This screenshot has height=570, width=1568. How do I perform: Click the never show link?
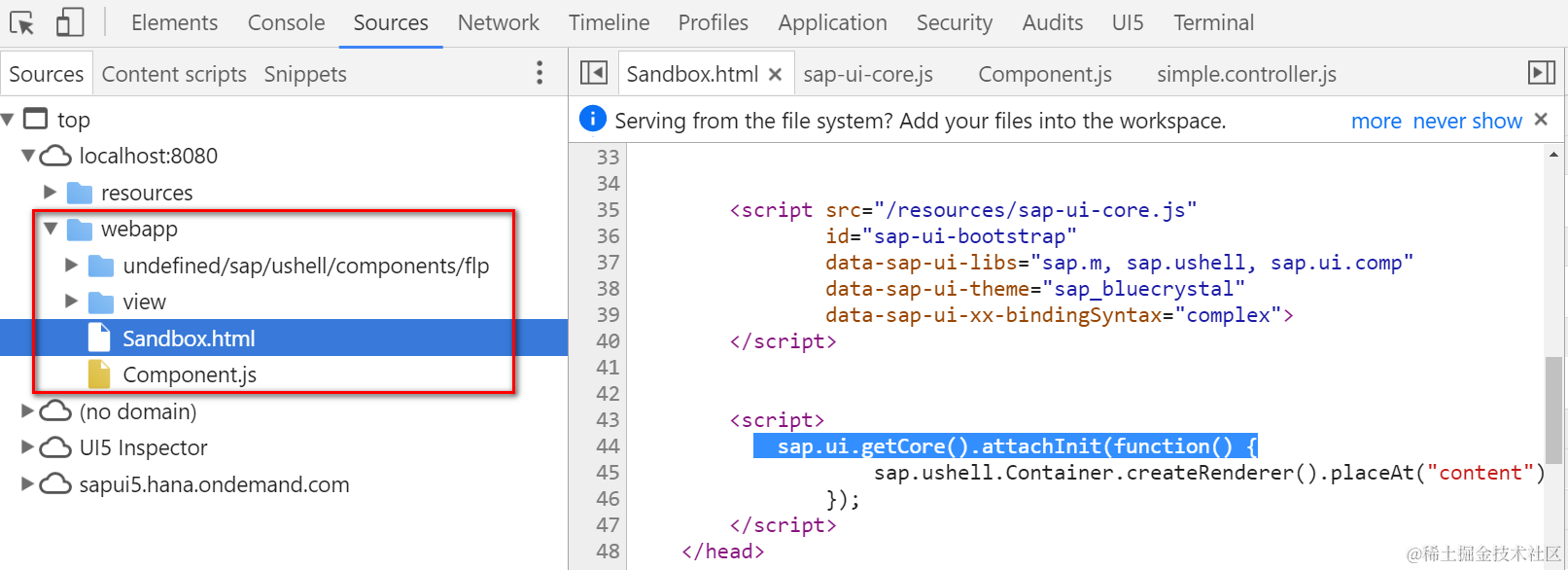(1468, 121)
